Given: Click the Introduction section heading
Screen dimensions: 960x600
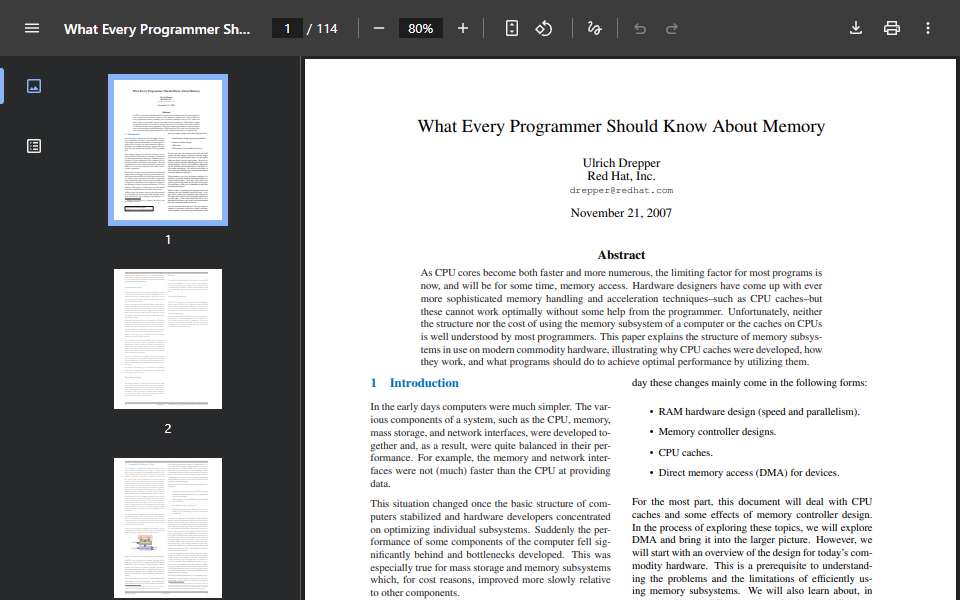Looking at the screenshot, I should 424,383.
